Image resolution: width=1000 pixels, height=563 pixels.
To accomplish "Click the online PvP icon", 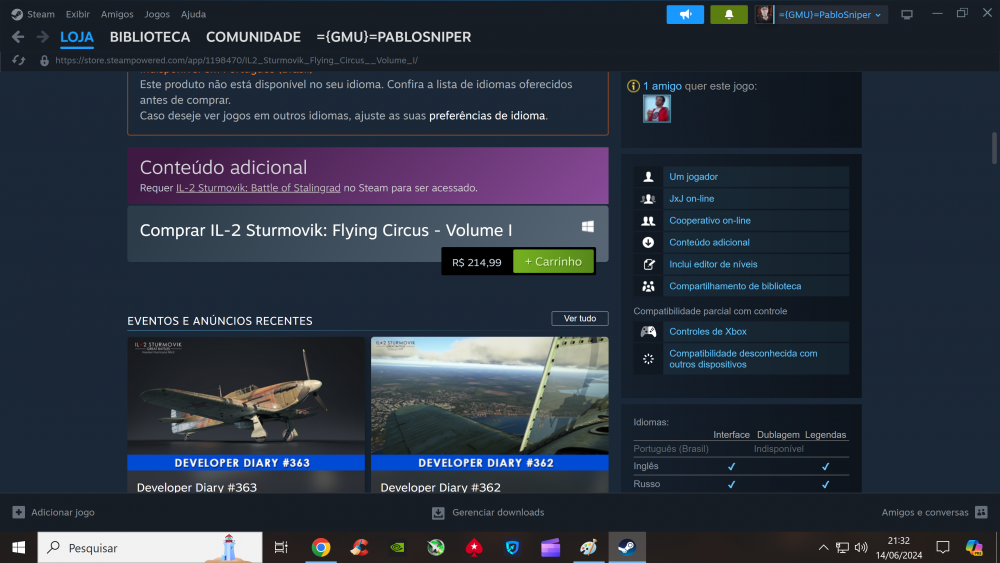I will pyautogui.click(x=648, y=199).
